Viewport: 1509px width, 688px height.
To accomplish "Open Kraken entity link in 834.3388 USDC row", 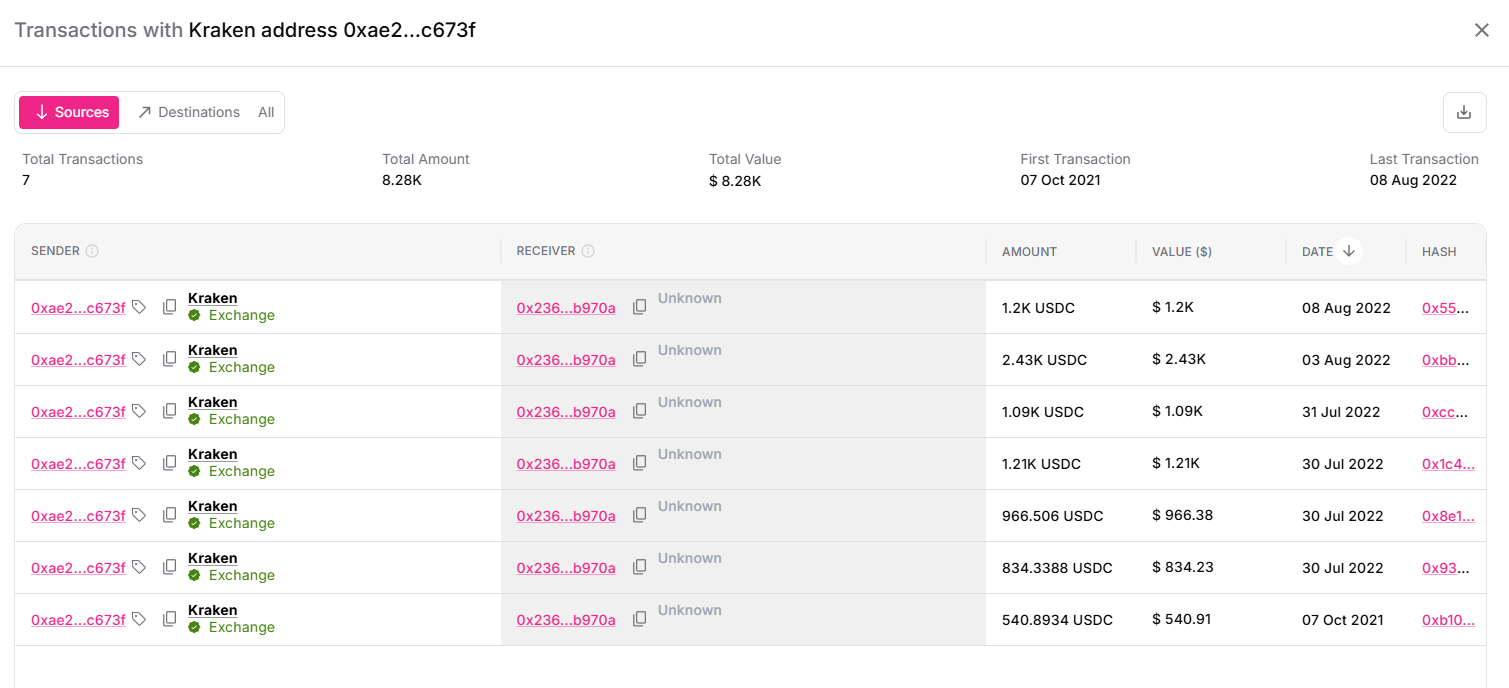I will pos(212,558).
